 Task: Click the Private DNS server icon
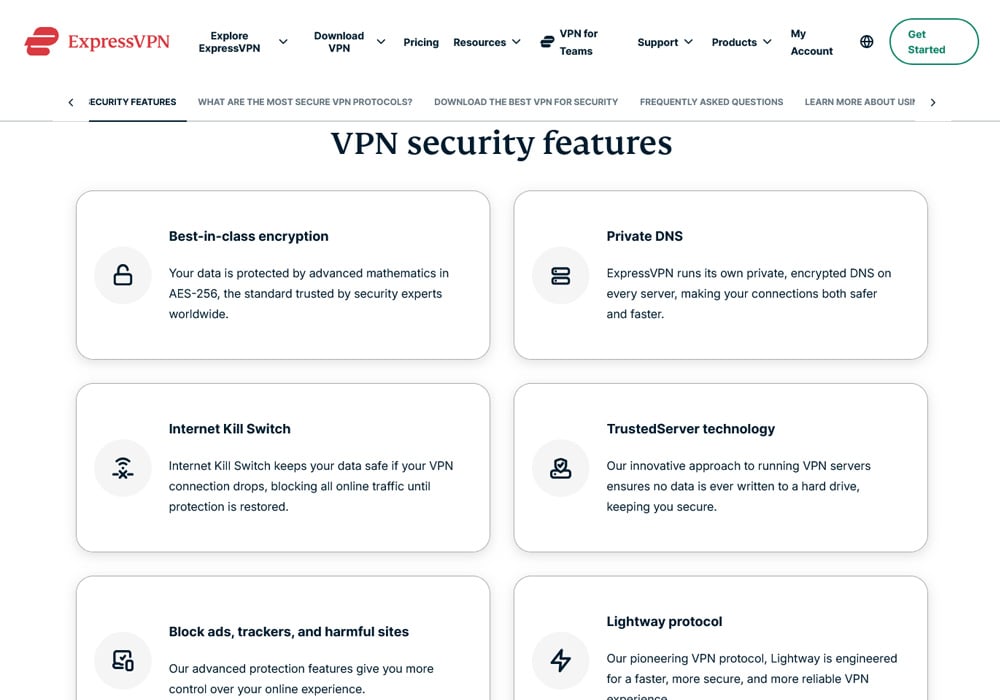coord(560,275)
